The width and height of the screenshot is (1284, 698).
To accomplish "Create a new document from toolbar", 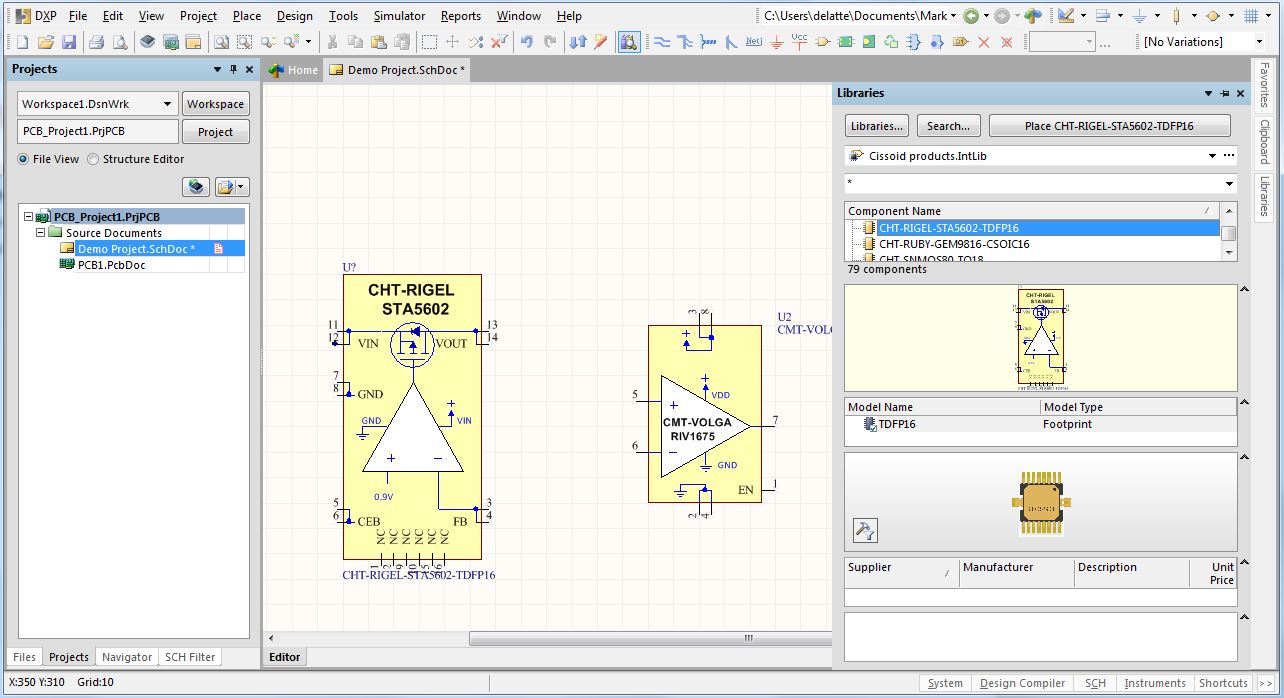I will click(x=23, y=42).
